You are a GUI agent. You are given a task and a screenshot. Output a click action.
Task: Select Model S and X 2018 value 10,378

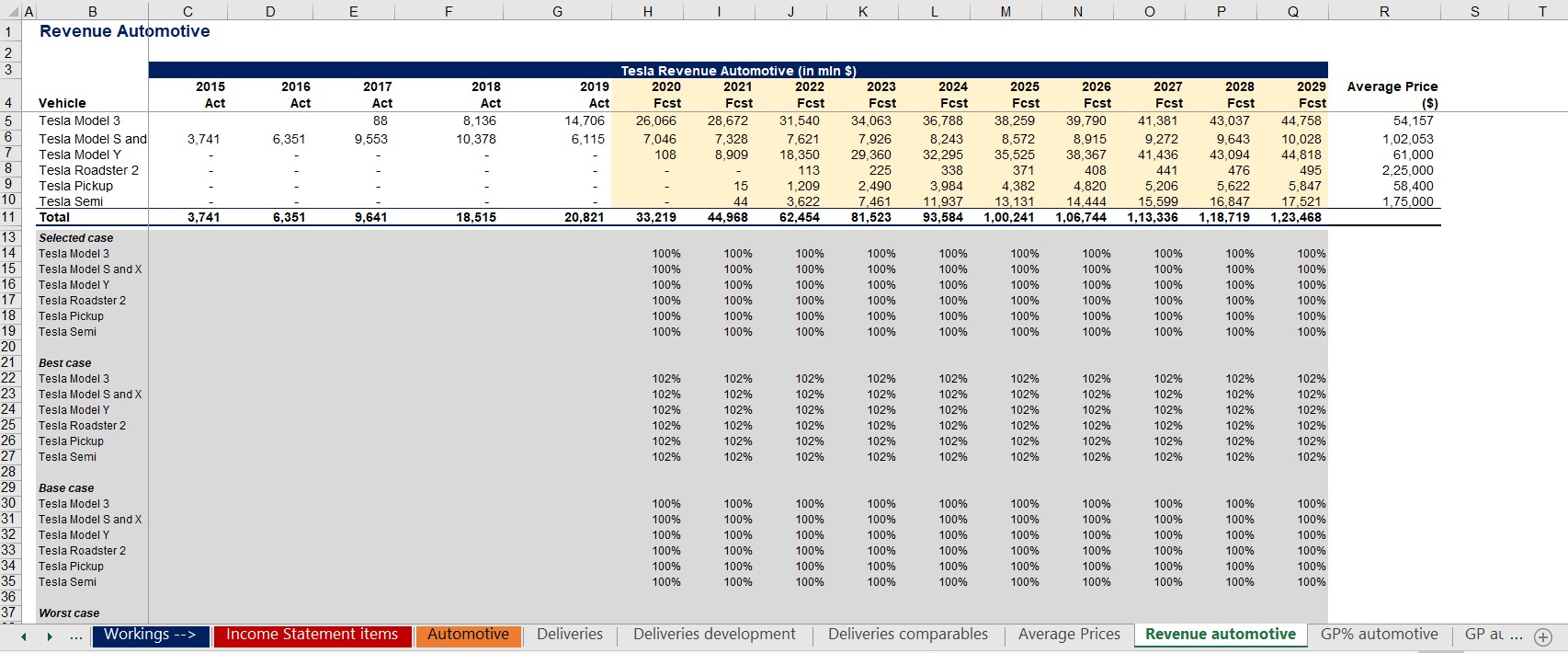(476, 139)
